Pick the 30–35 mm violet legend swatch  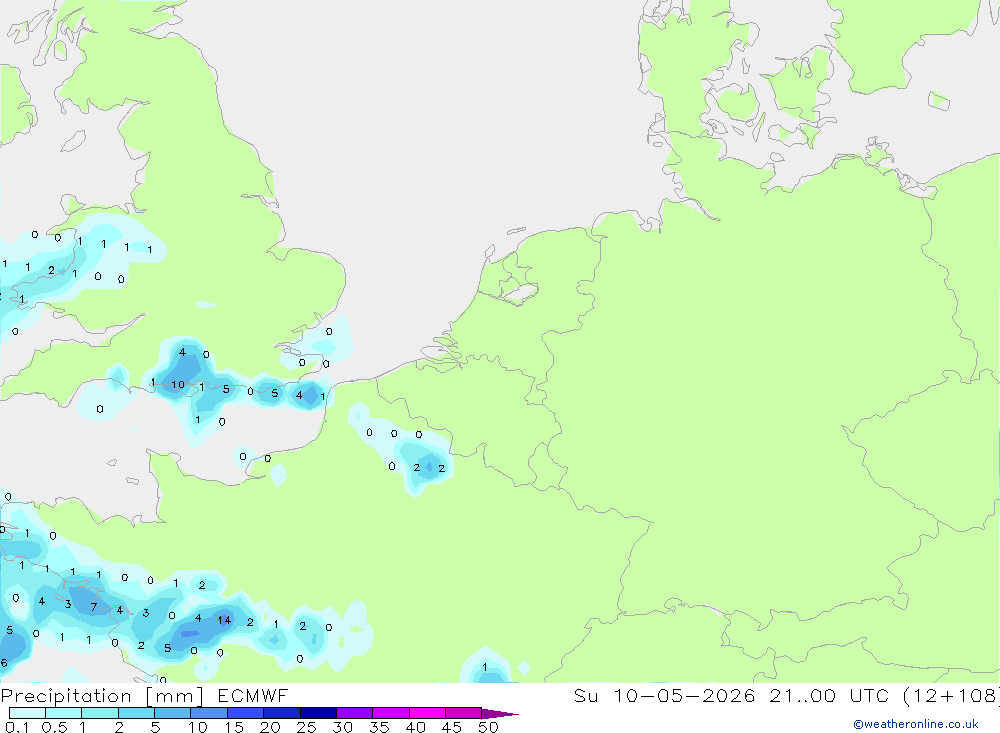tap(355, 713)
